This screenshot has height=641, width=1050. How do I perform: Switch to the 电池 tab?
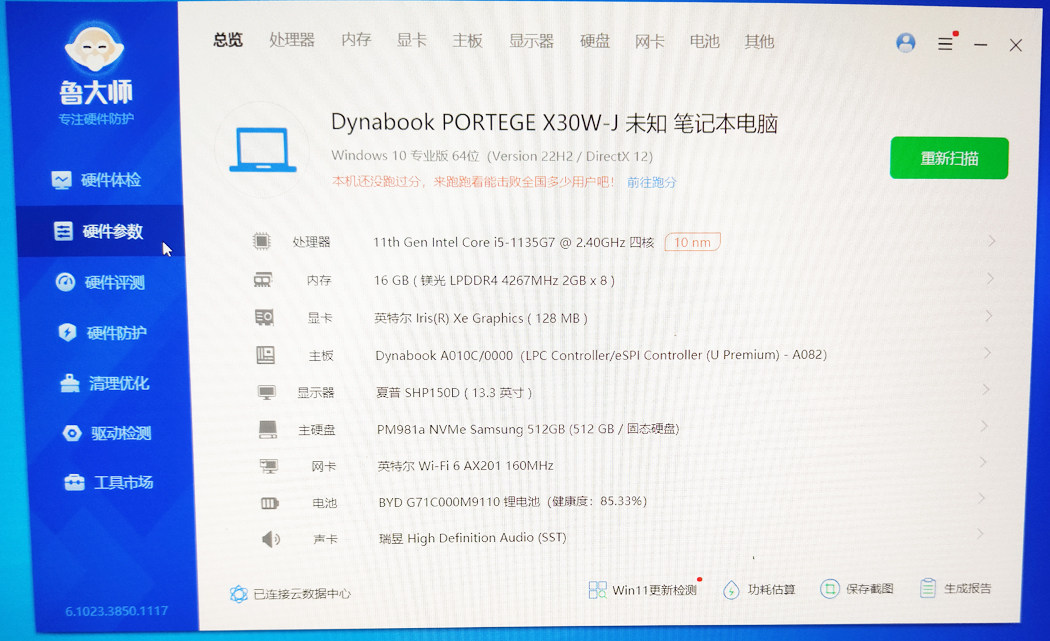point(704,42)
